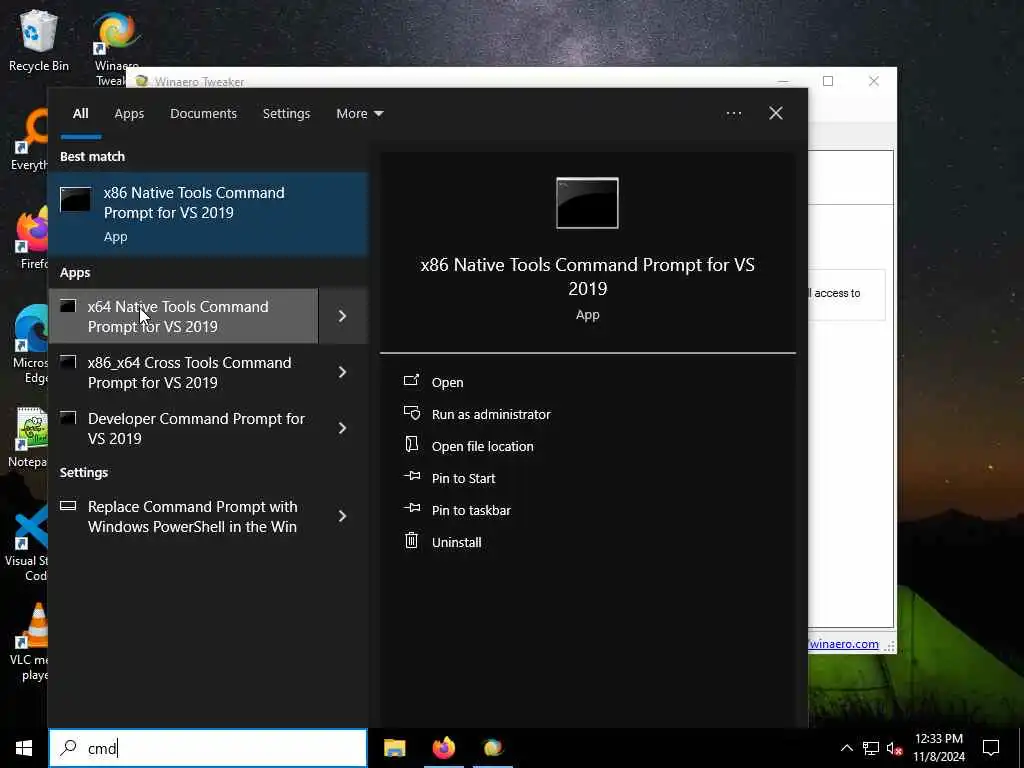The image size is (1024, 768).
Task: Open the Action Center notifications icon
Action: click(x=991, y=748)
